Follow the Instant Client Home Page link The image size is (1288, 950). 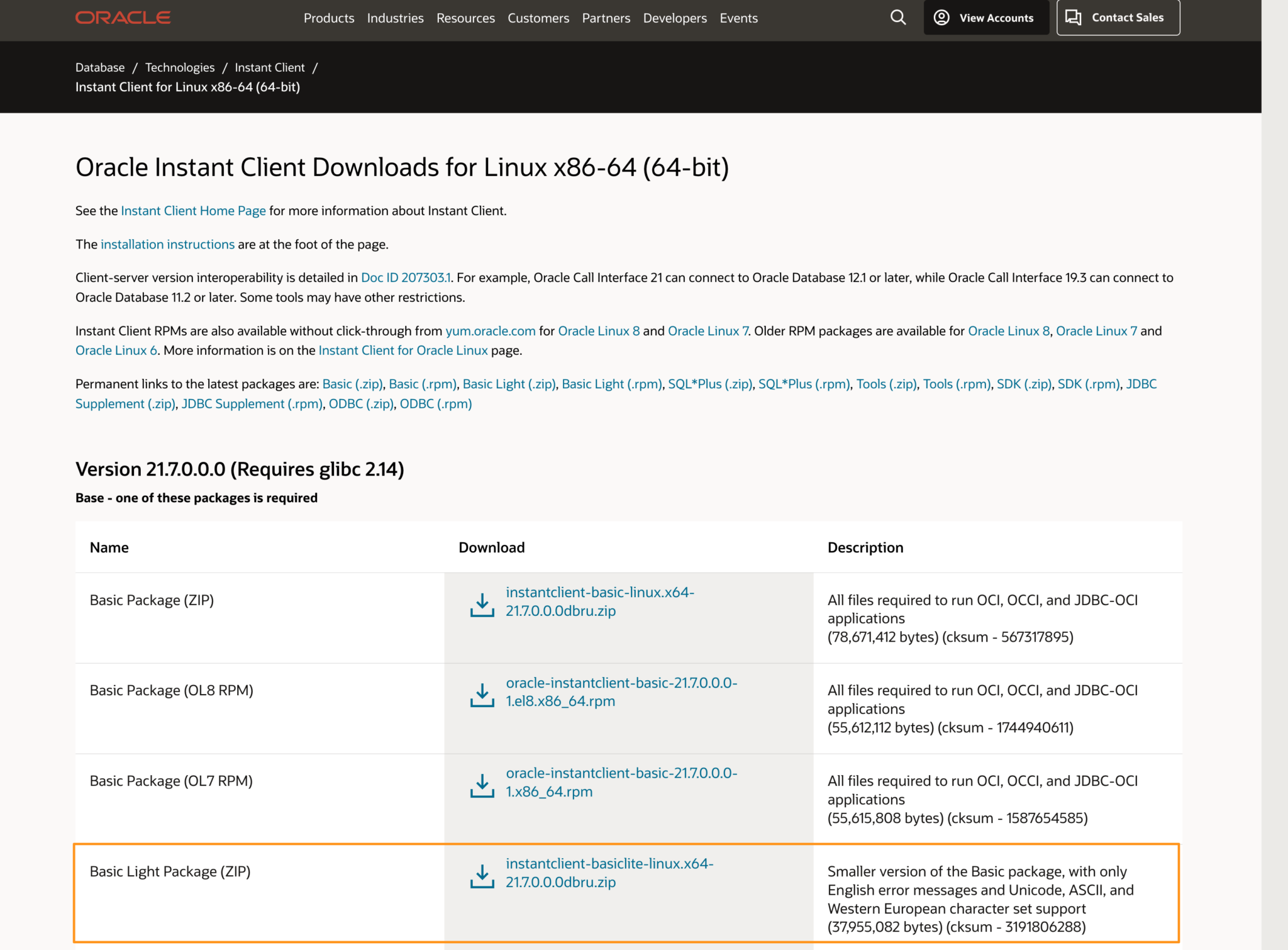pos(193,211)
